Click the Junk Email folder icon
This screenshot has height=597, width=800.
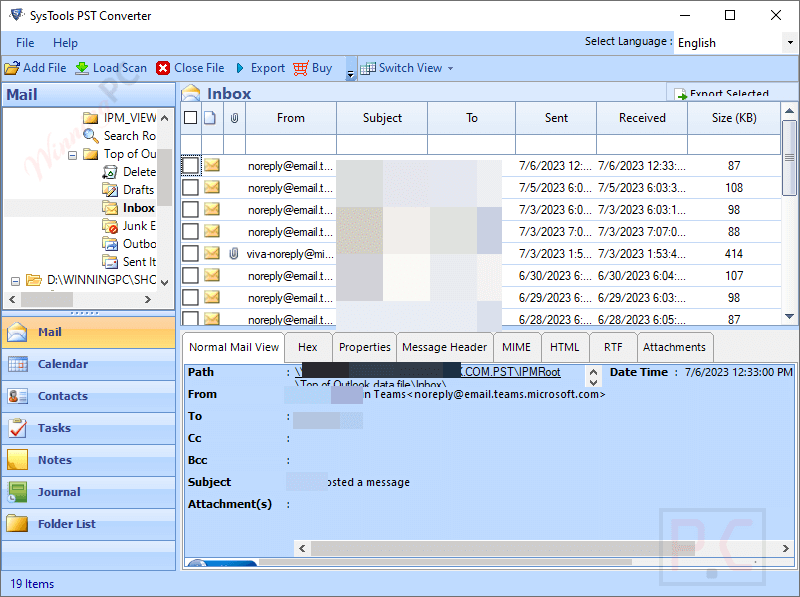pos(110,226)
